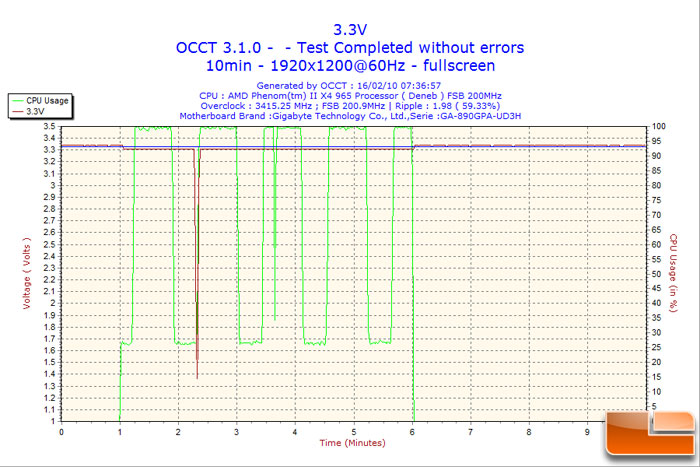Click the "1.7" tick on the voltage axis
This screenshot has height=467, width=700.
click(50, 339)
